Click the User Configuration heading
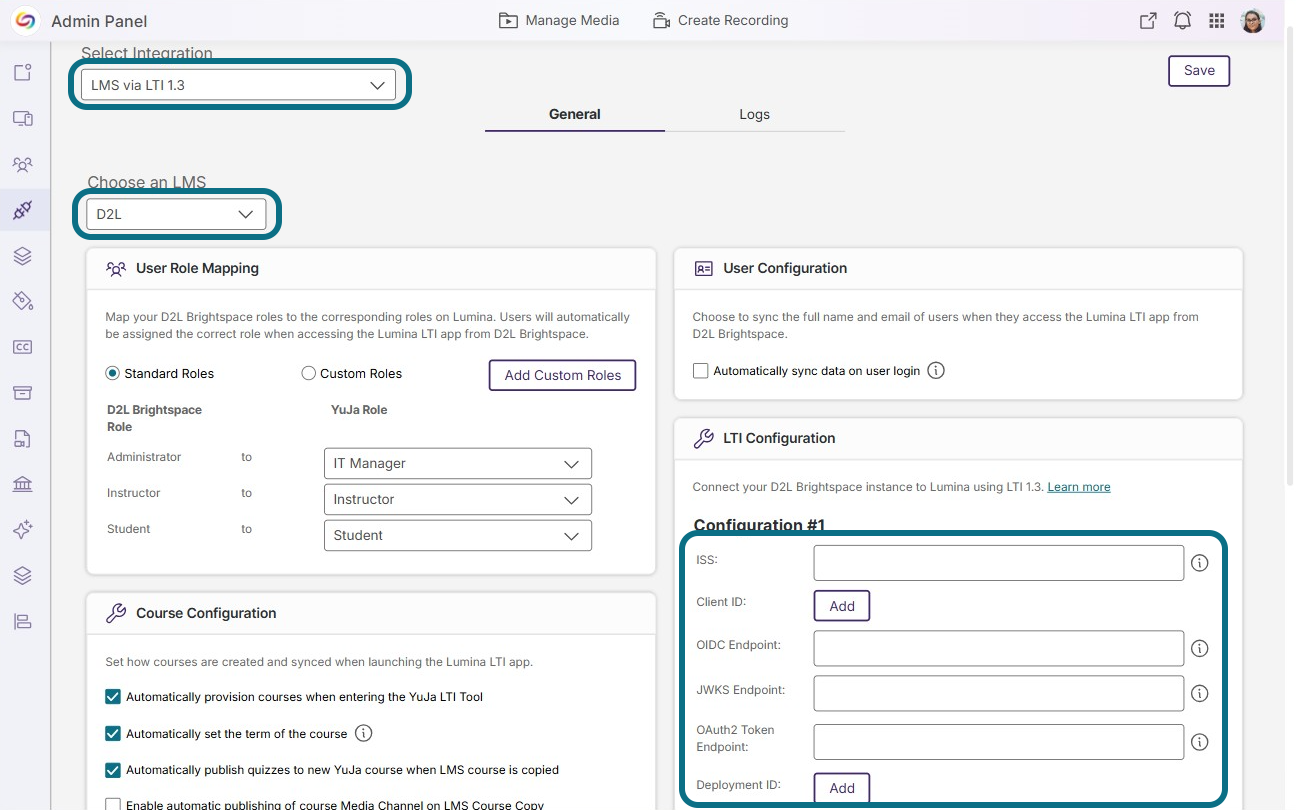Image resolution: width=1296 pixels, height=810 pixels. [785, 268]
